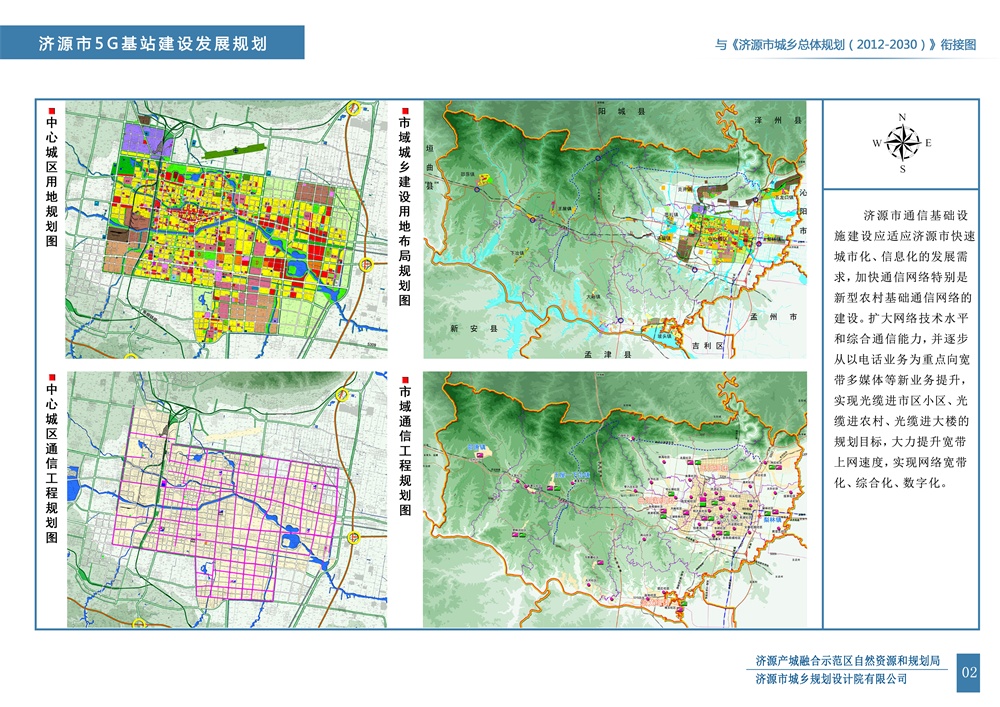1000x707 pixels.
Task: Open the city-wide communication engineering terrain map
Action: click(x=614, y=499)
